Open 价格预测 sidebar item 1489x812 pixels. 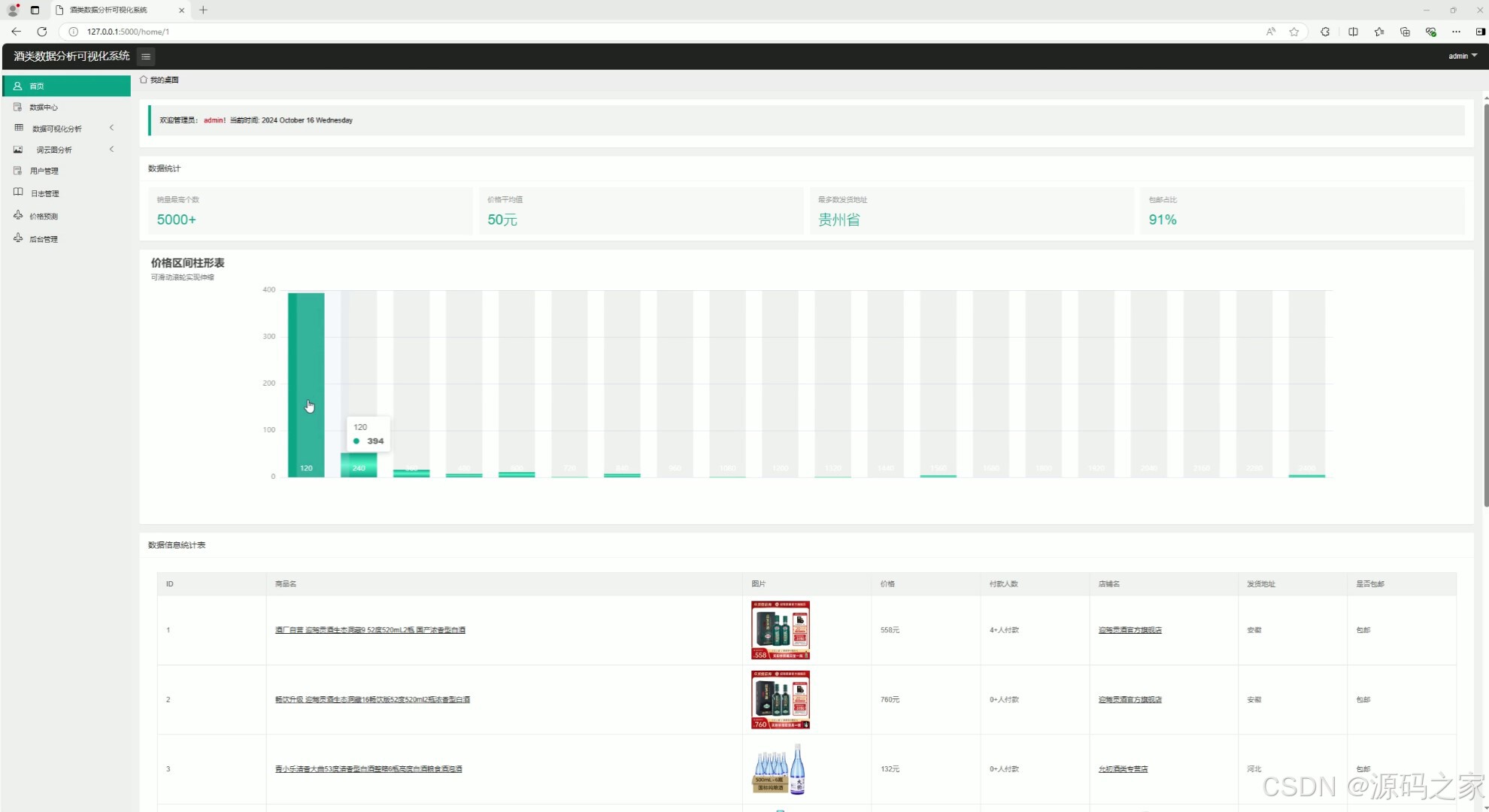point(44,217)
